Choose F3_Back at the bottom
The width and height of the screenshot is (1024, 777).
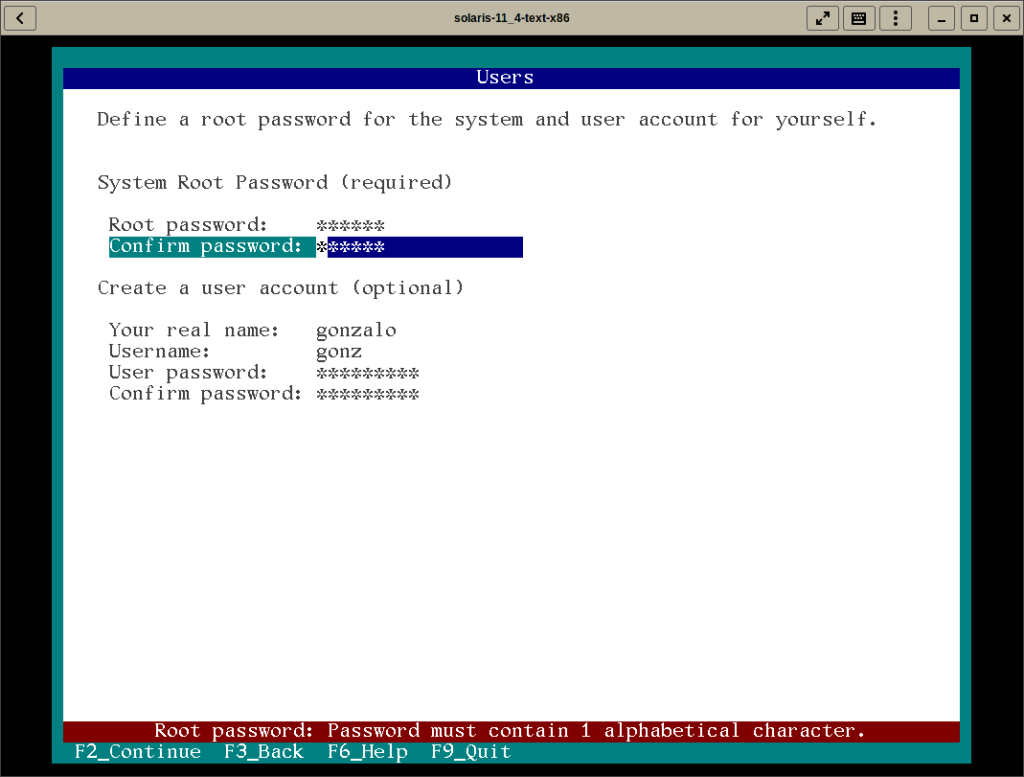click(264, 752)
